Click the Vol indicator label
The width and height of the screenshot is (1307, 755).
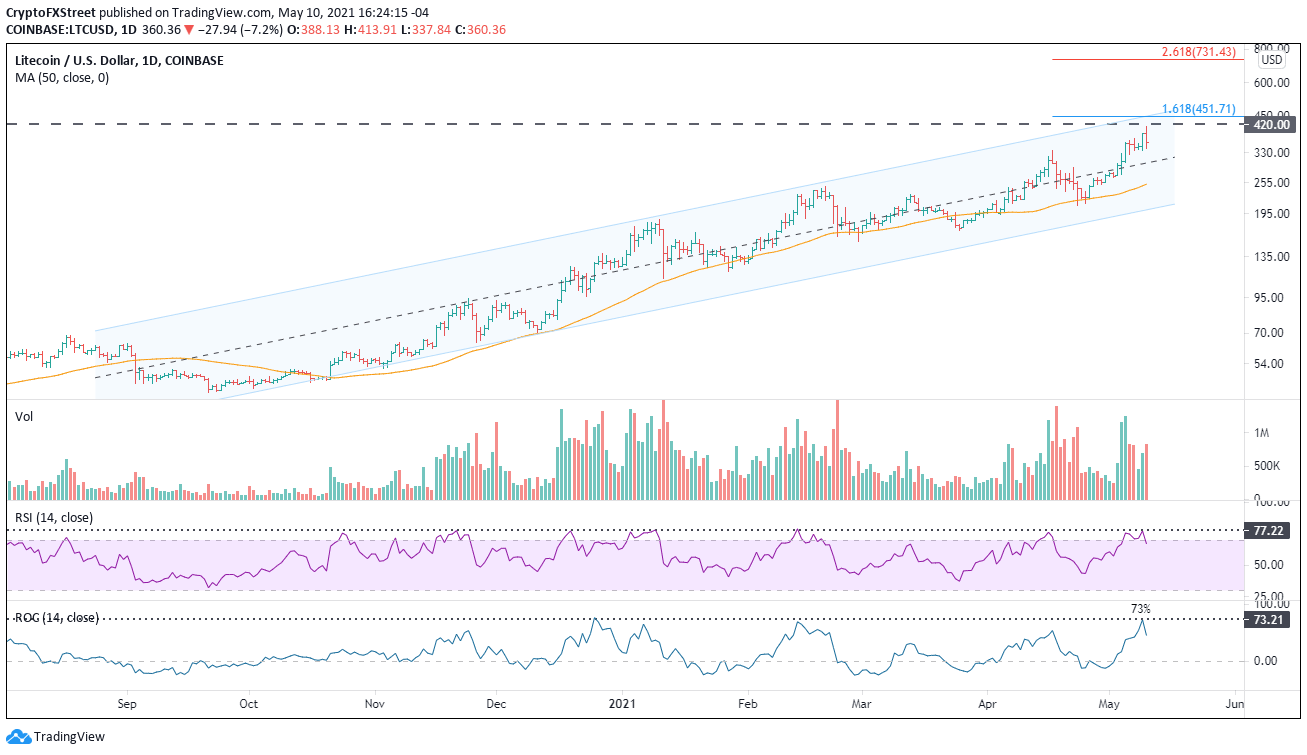24,416
